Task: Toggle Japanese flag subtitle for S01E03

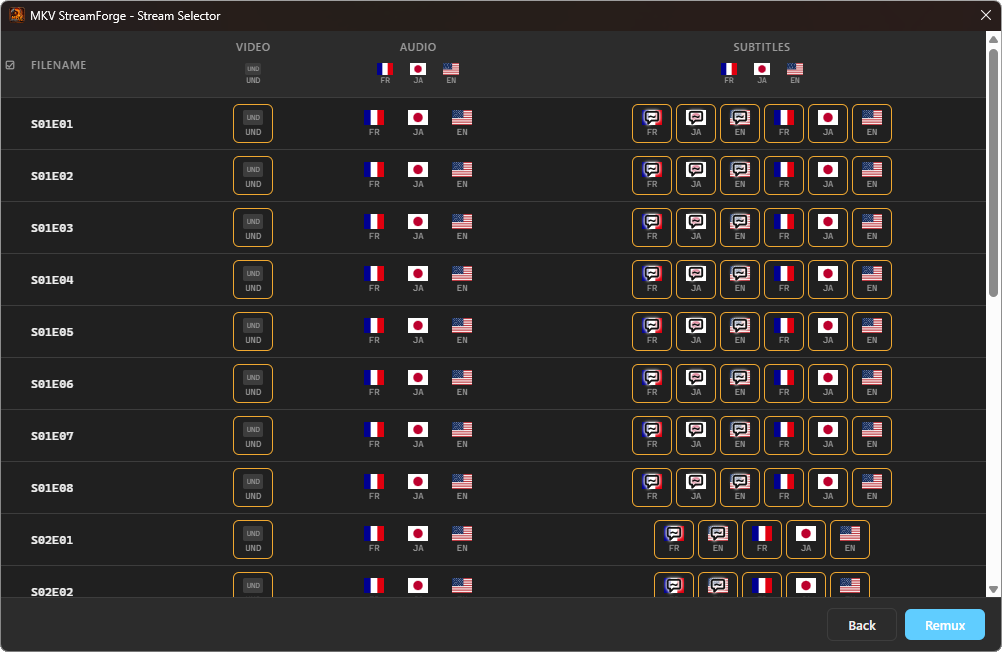Action: click(828, 228)
